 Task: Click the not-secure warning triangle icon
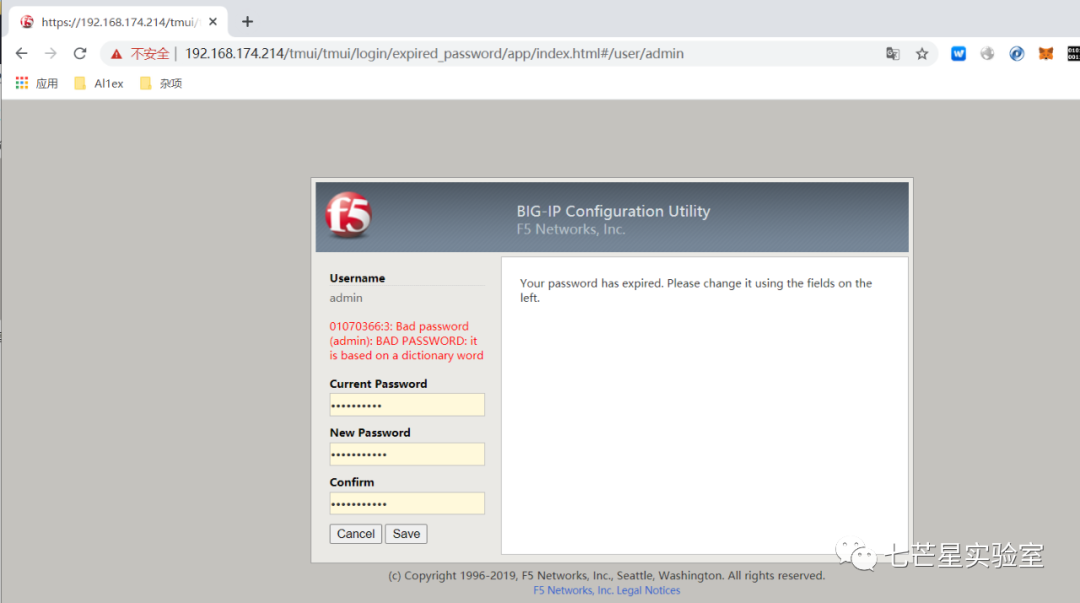tap(116, 54)
